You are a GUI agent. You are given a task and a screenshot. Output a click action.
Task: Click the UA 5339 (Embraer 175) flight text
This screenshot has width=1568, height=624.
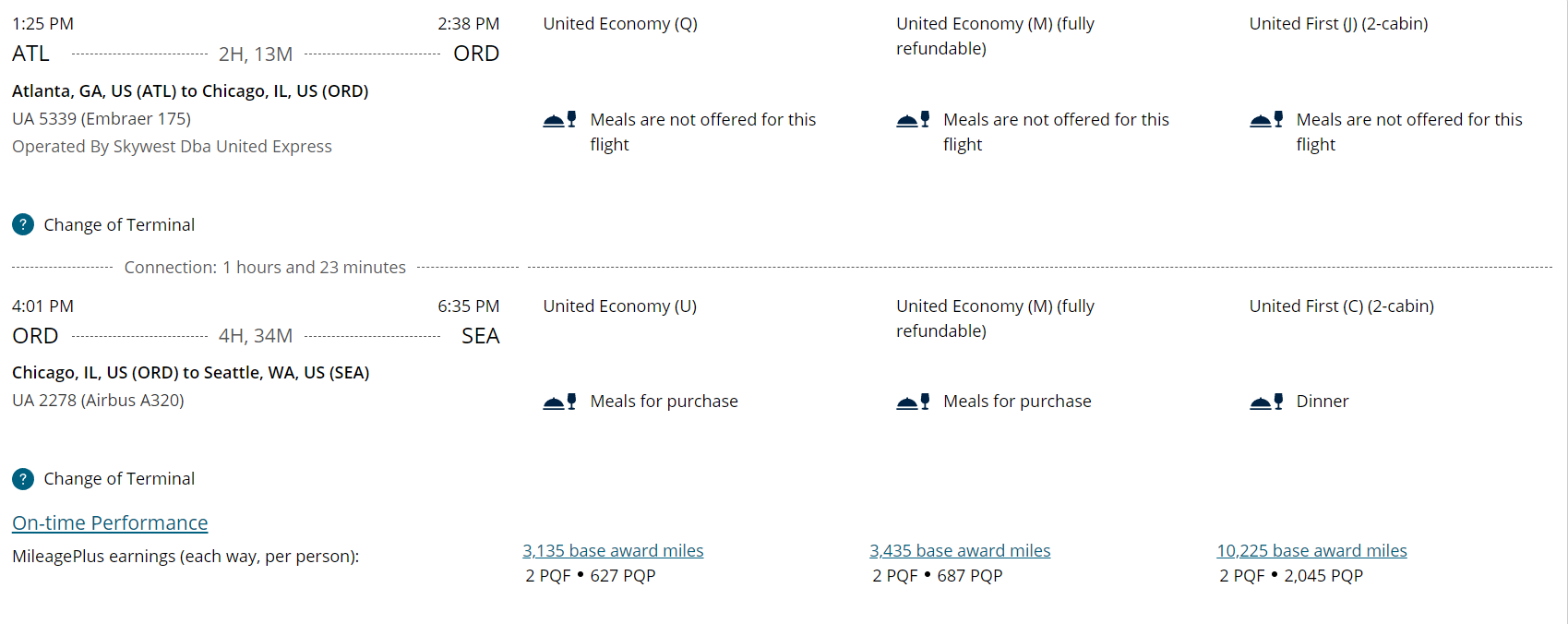point(102,118)
